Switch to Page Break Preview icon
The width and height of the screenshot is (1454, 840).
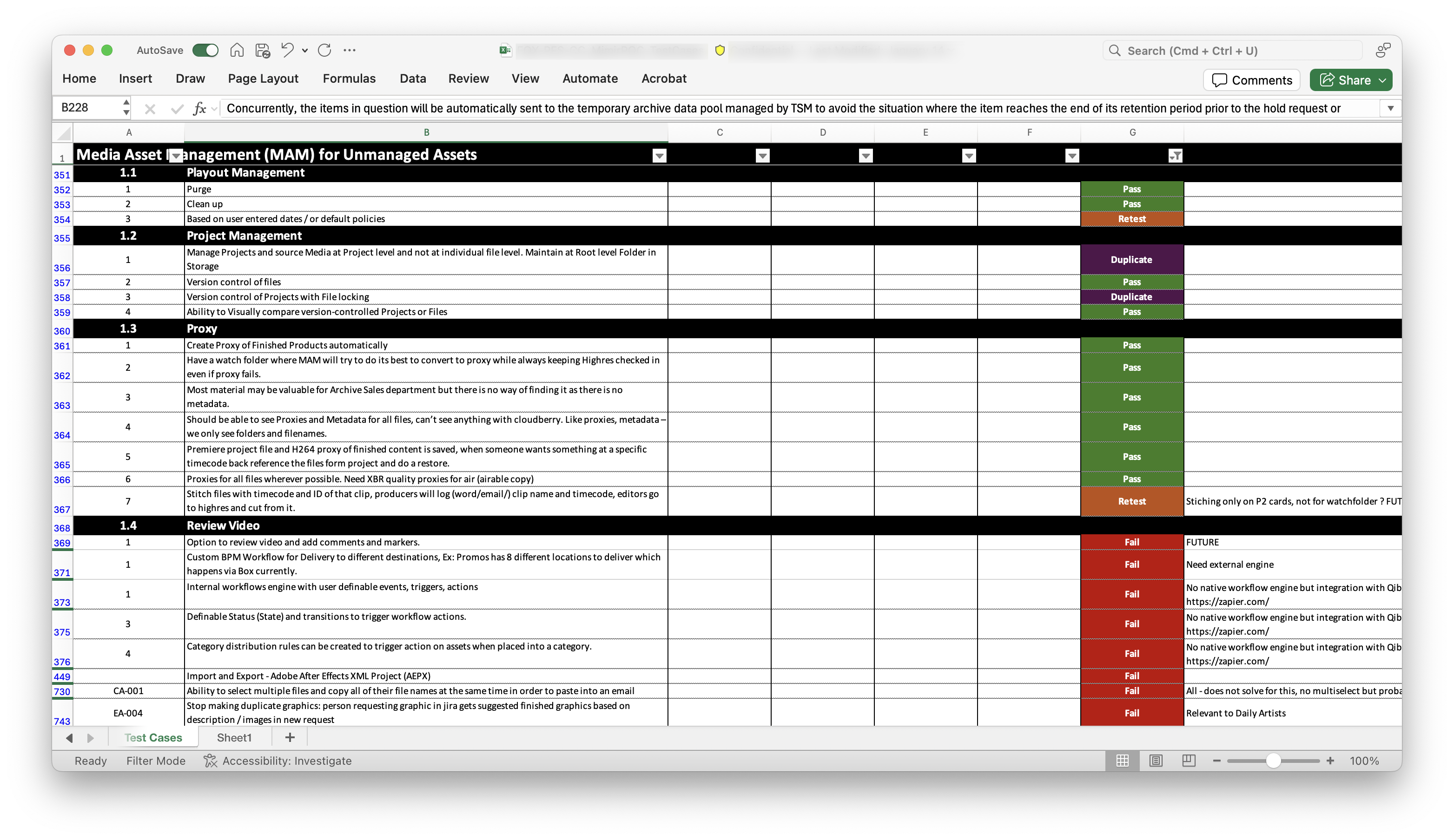click(x=1189, y=761)
